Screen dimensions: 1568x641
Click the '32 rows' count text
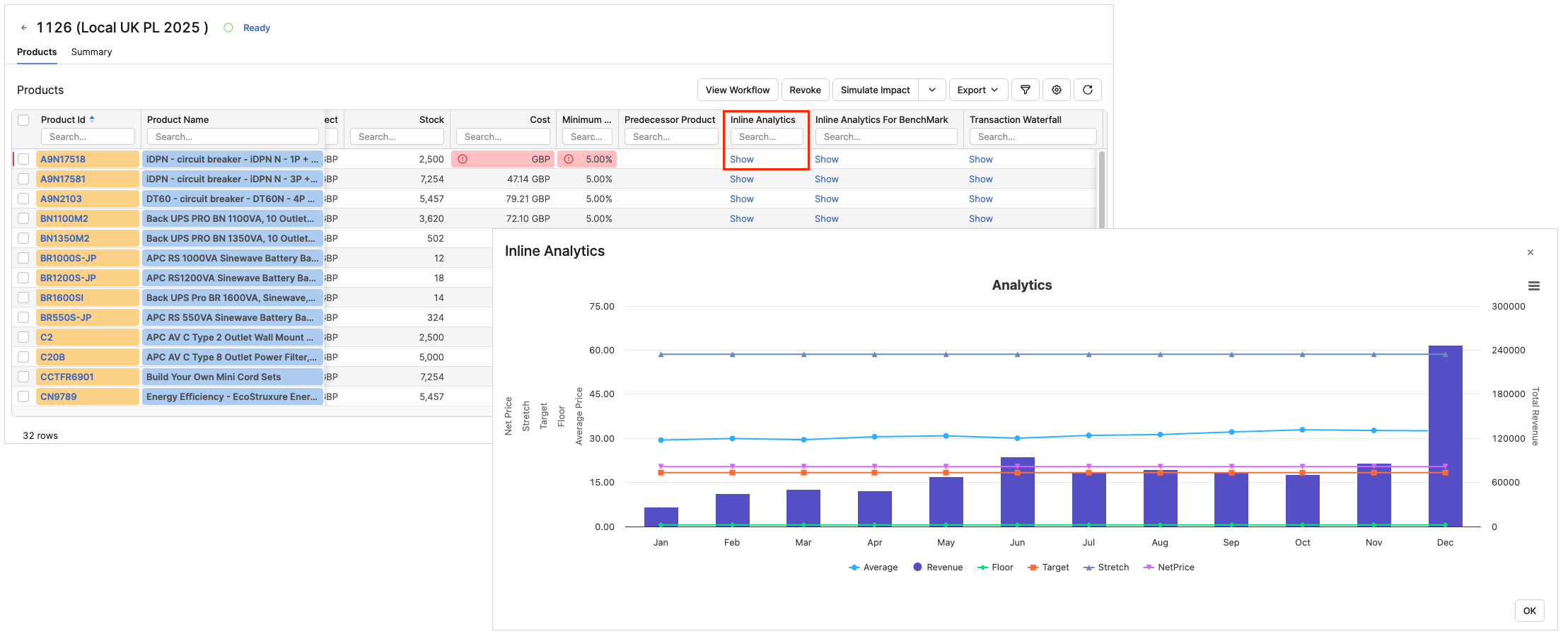pyautogui.click(x=40, y=435)
